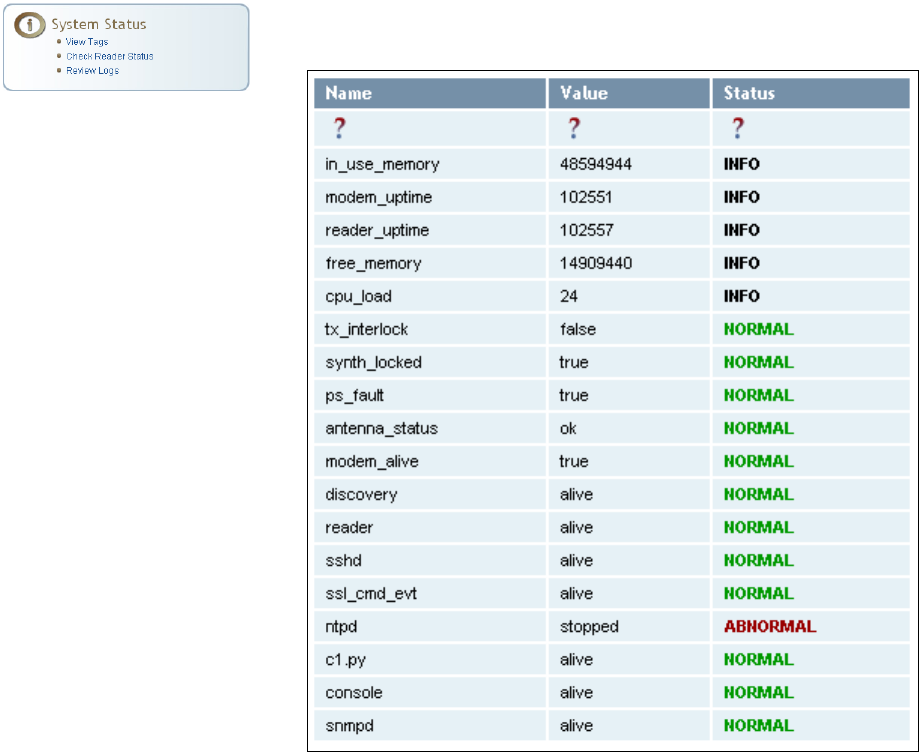Select the ok value for antenna_status
The height and width of the screenshot is (752, 919).
[x=568, y=428]
